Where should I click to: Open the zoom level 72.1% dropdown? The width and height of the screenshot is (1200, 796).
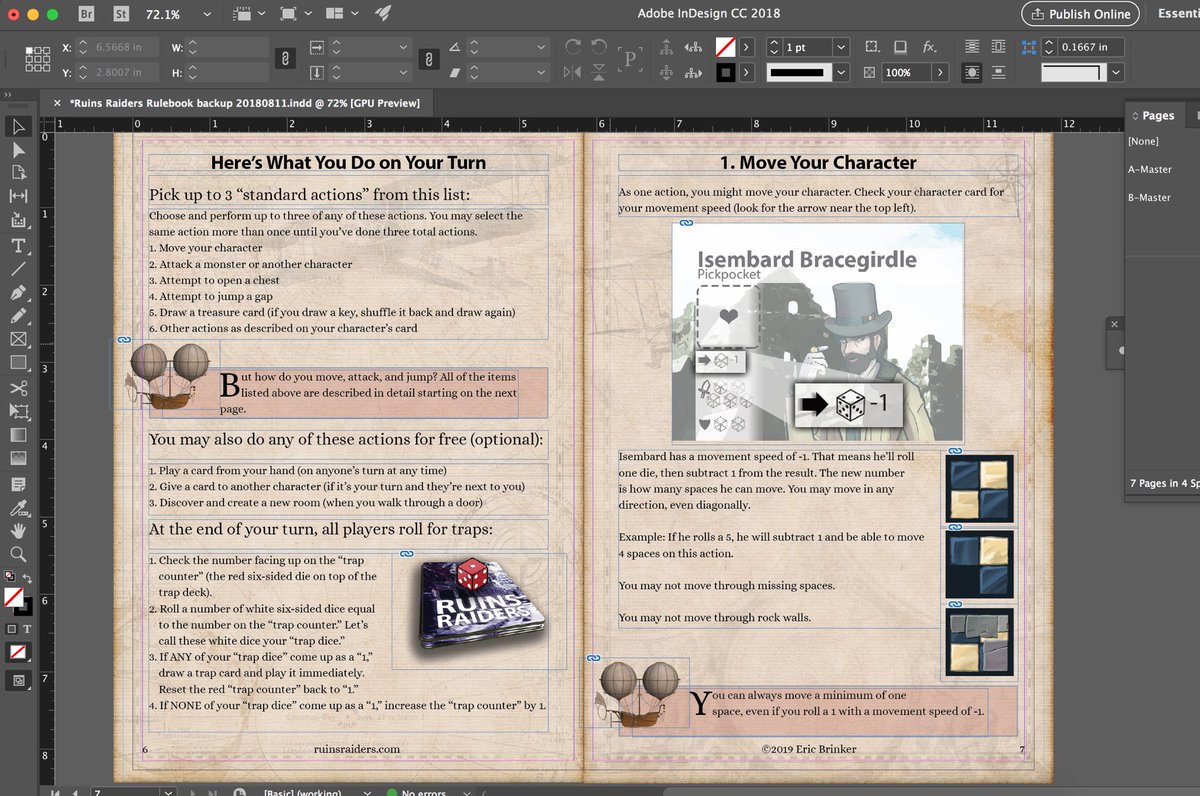pyautogui.click(x=206, y=15)
